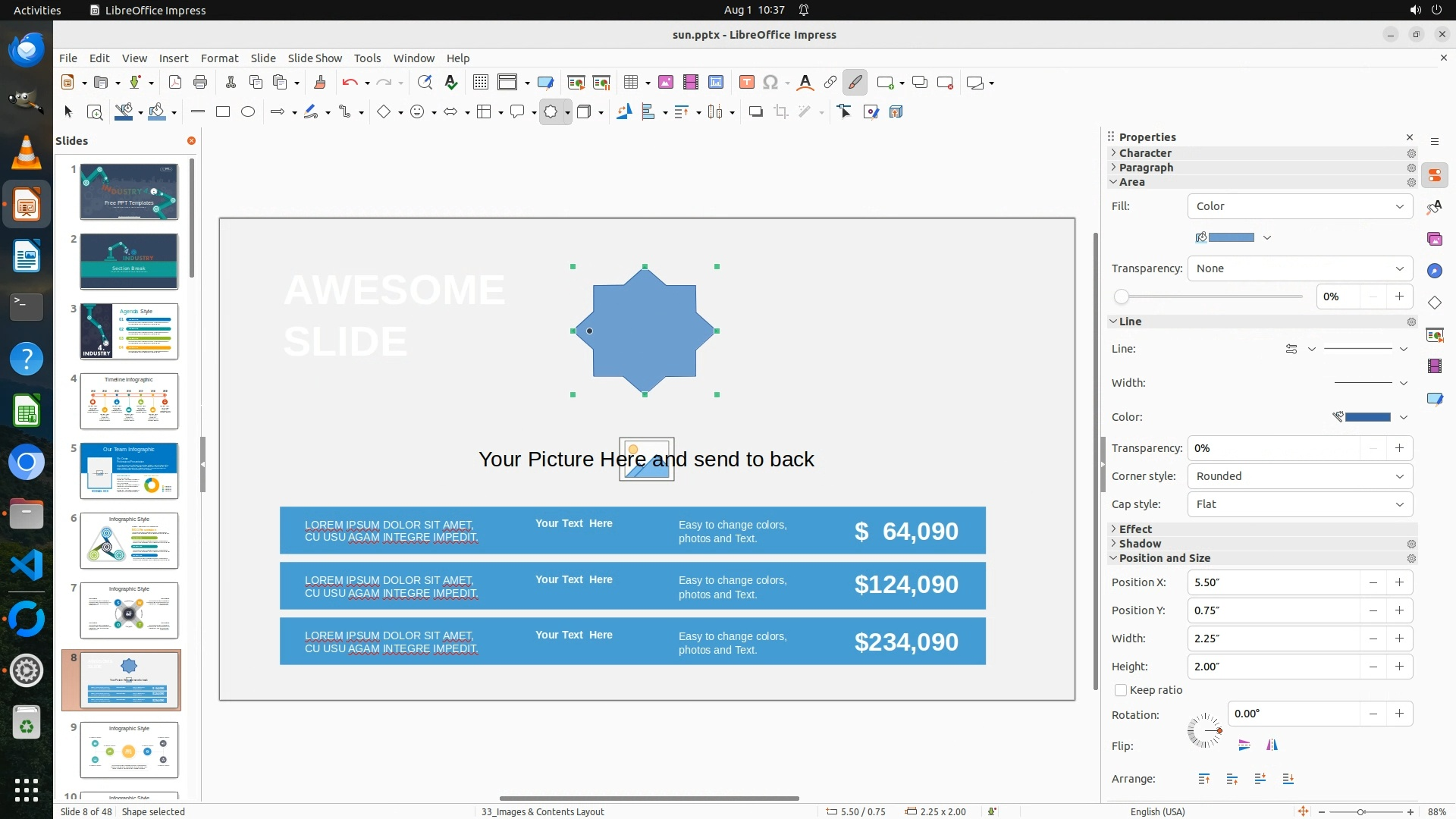Screen dimensions: 1456x819
Task: Enable the Keep ratio checkbox
Action: coord(1121,690)
